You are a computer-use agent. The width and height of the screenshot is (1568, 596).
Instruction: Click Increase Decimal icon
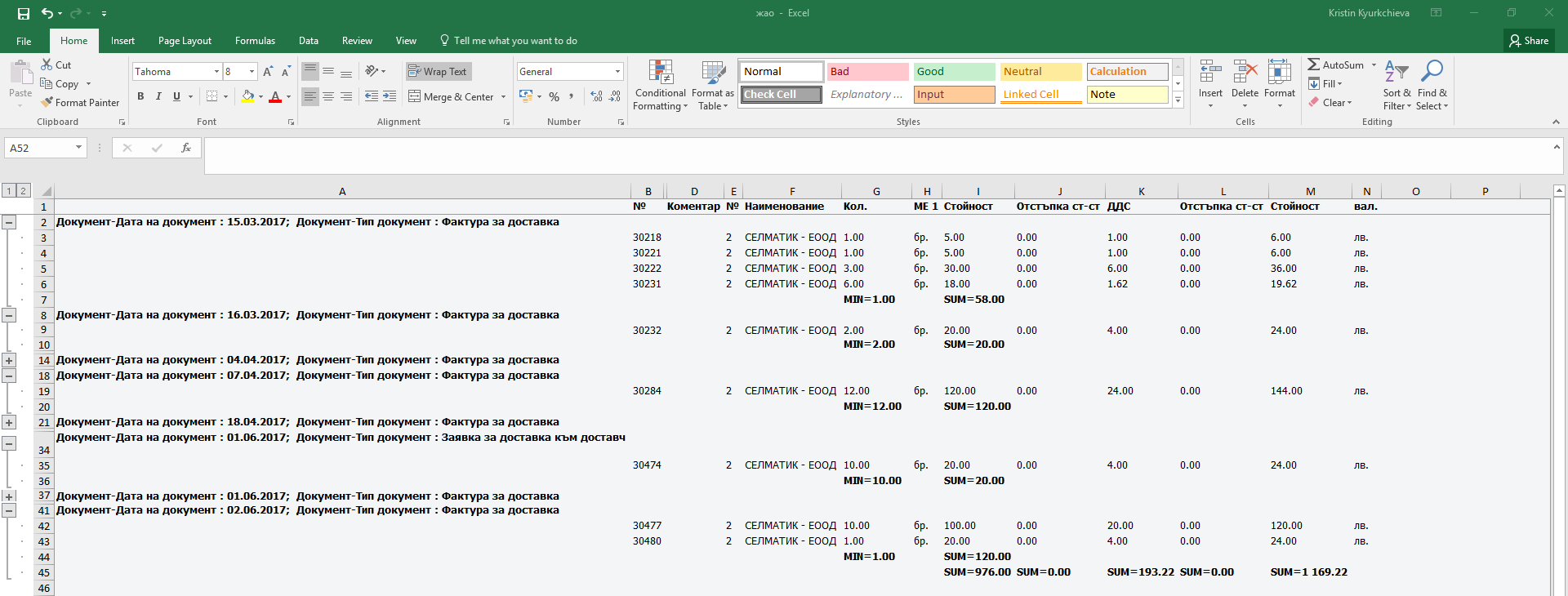(597, 96)
